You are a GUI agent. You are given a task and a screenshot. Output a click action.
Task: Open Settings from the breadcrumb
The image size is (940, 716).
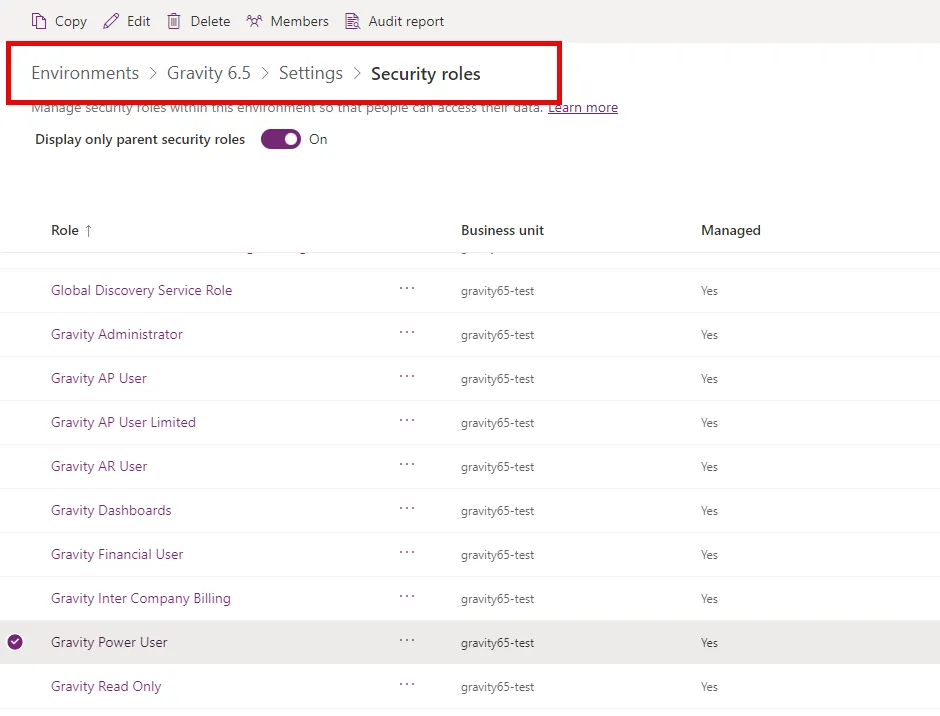311,73
